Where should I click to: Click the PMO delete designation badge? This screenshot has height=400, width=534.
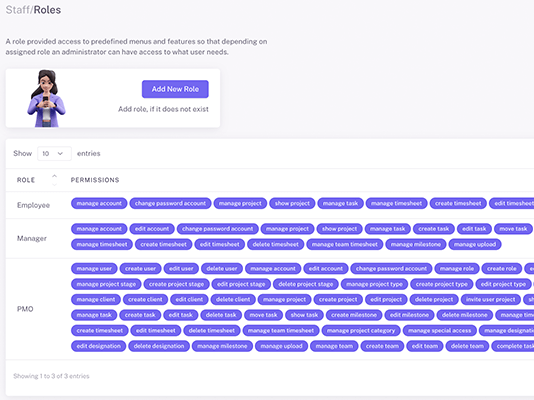159,346
